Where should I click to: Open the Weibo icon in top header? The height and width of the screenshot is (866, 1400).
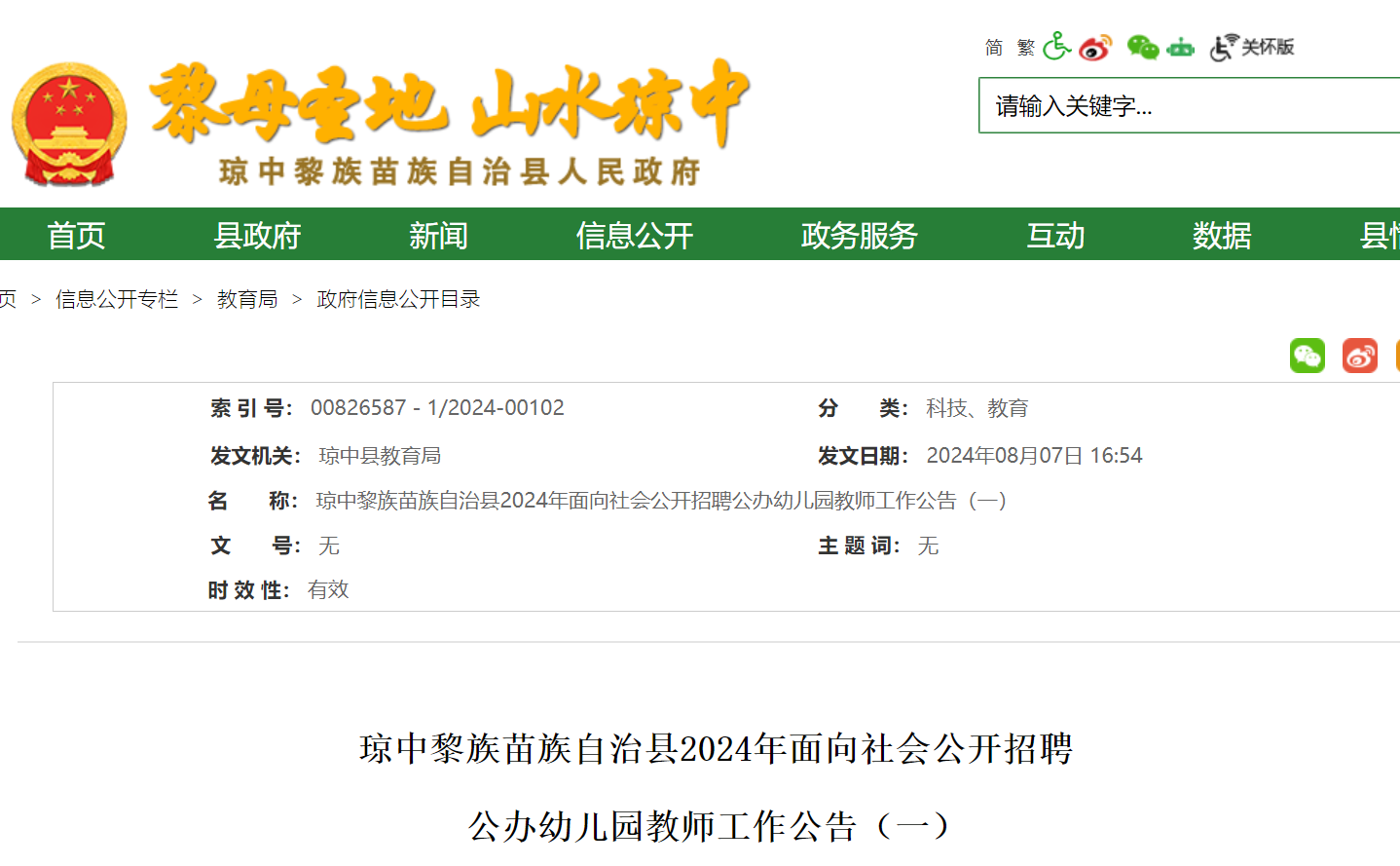[x=1095, y=47]
